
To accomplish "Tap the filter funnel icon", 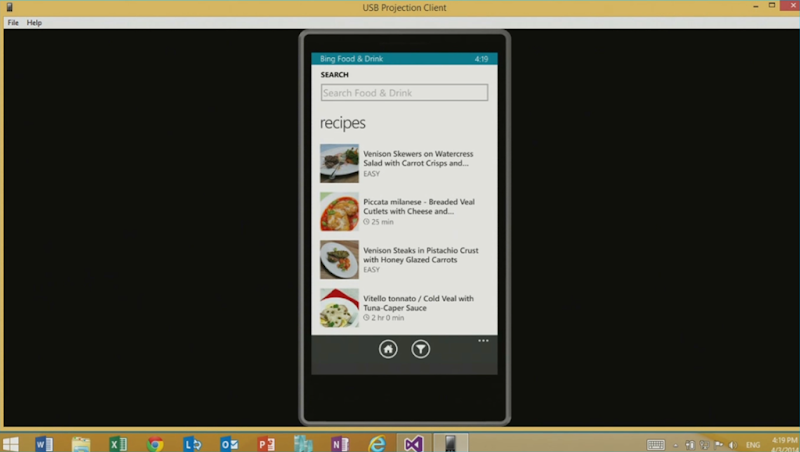I will click(420, 349).
